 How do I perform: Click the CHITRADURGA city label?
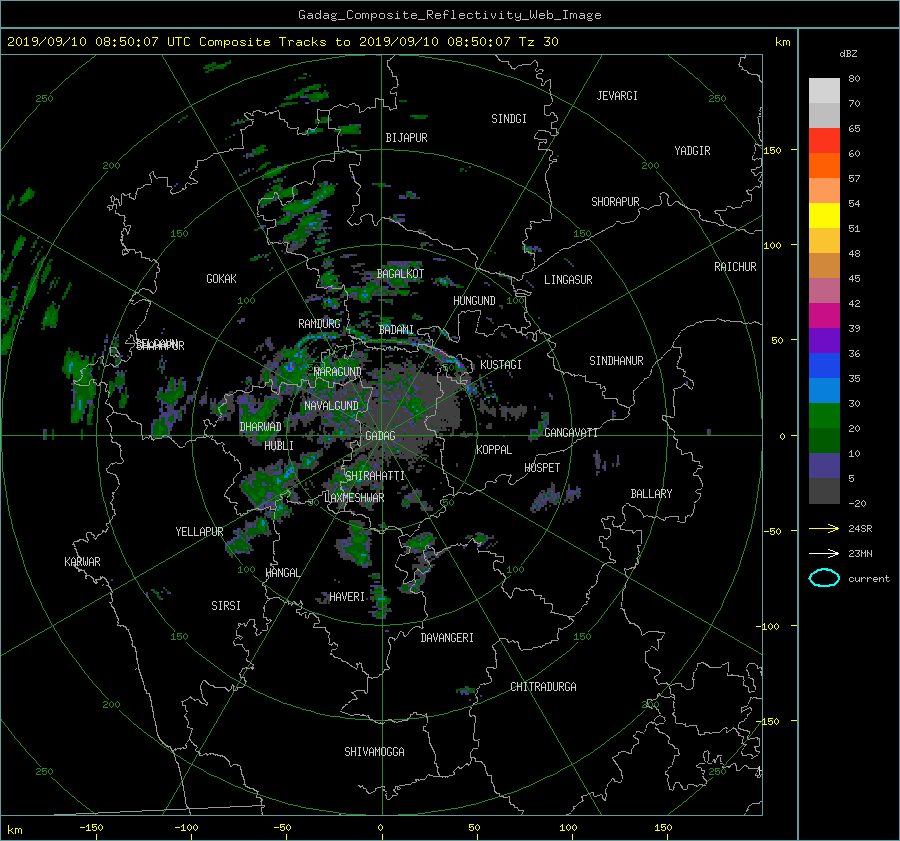coord(543,687)
